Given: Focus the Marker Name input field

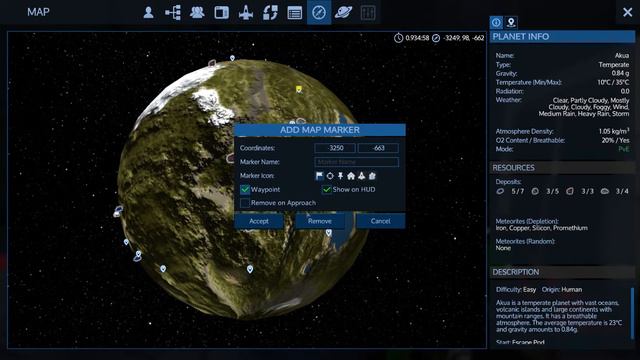Looking at the screenshot, I should click(x=356, y=162).
